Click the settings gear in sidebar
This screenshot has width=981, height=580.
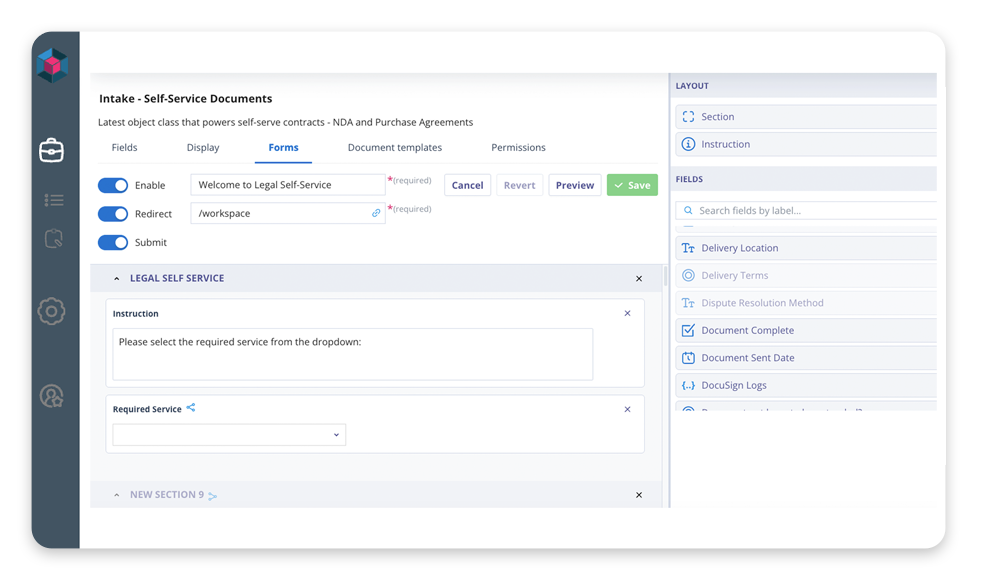point(51,311)
